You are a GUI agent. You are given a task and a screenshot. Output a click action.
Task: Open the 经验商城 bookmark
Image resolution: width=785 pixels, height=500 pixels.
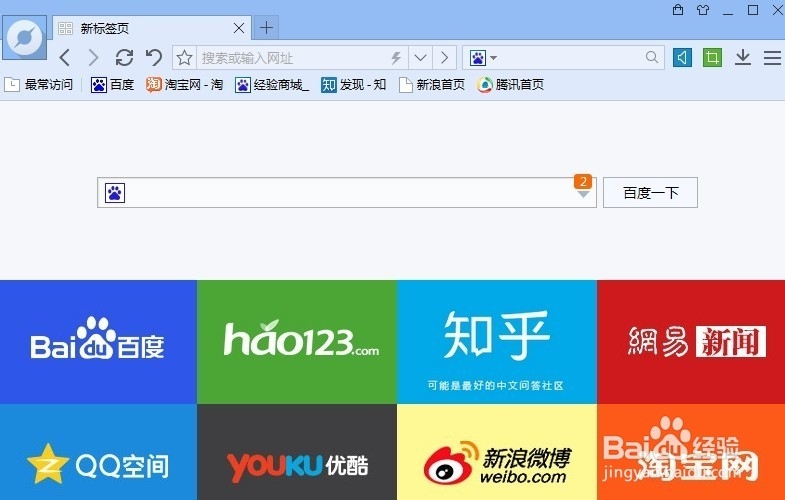point(272,85)
